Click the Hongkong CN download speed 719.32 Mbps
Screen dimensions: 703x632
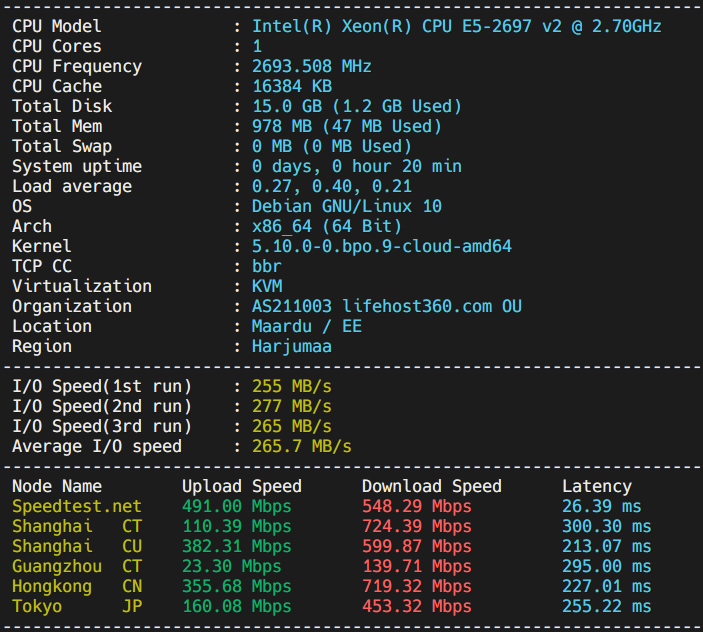(417, 586)
